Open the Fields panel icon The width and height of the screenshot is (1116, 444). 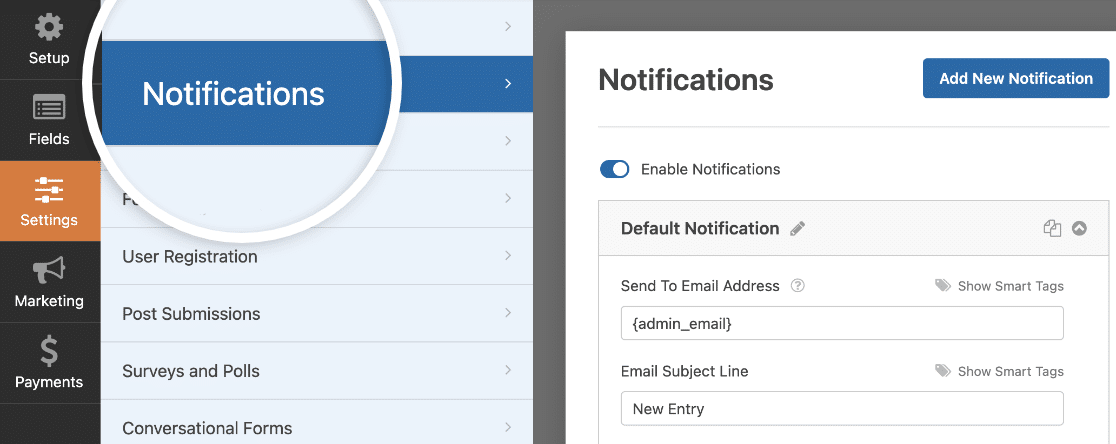click(48, 107)
